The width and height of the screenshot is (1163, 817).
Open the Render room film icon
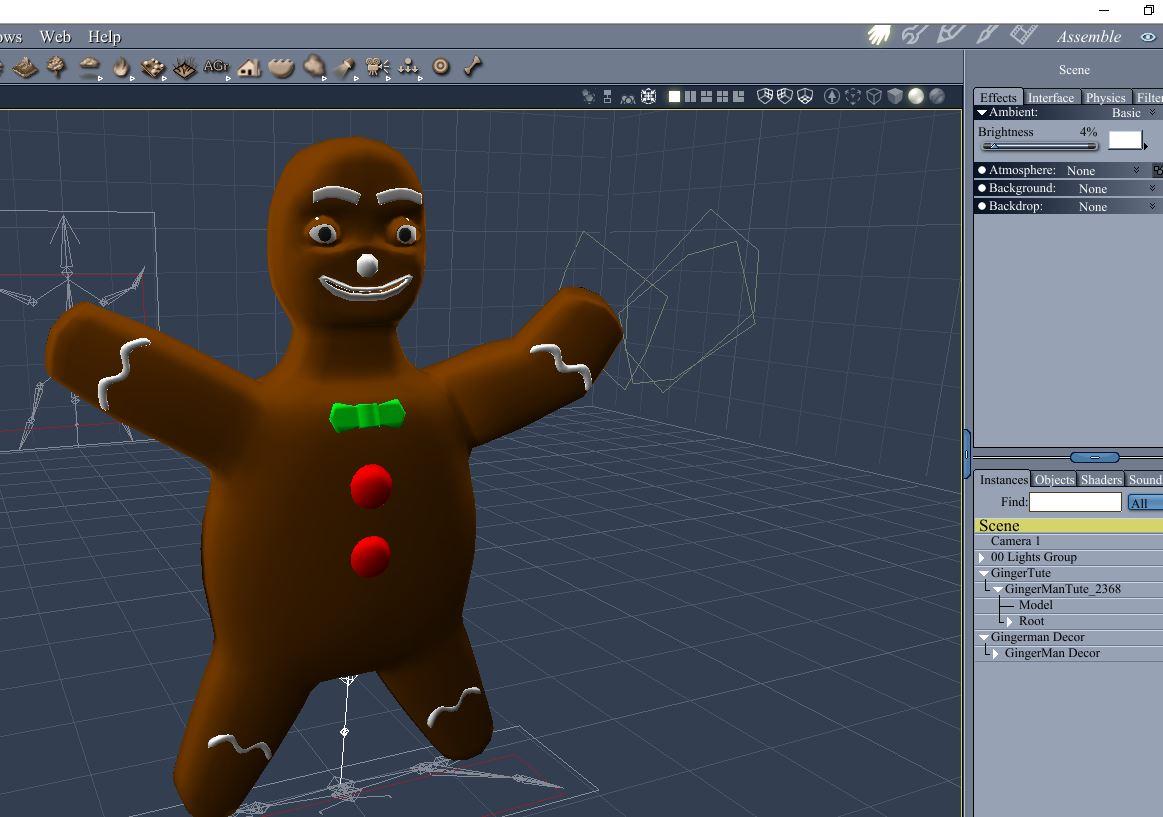pos(1024,34)
